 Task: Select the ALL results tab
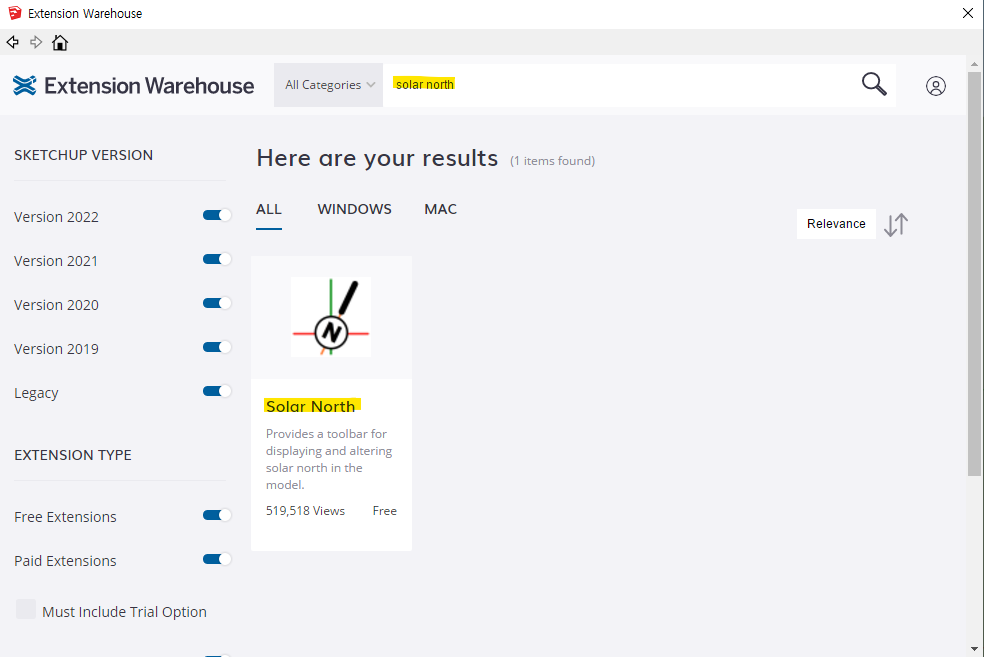point(269,210)
